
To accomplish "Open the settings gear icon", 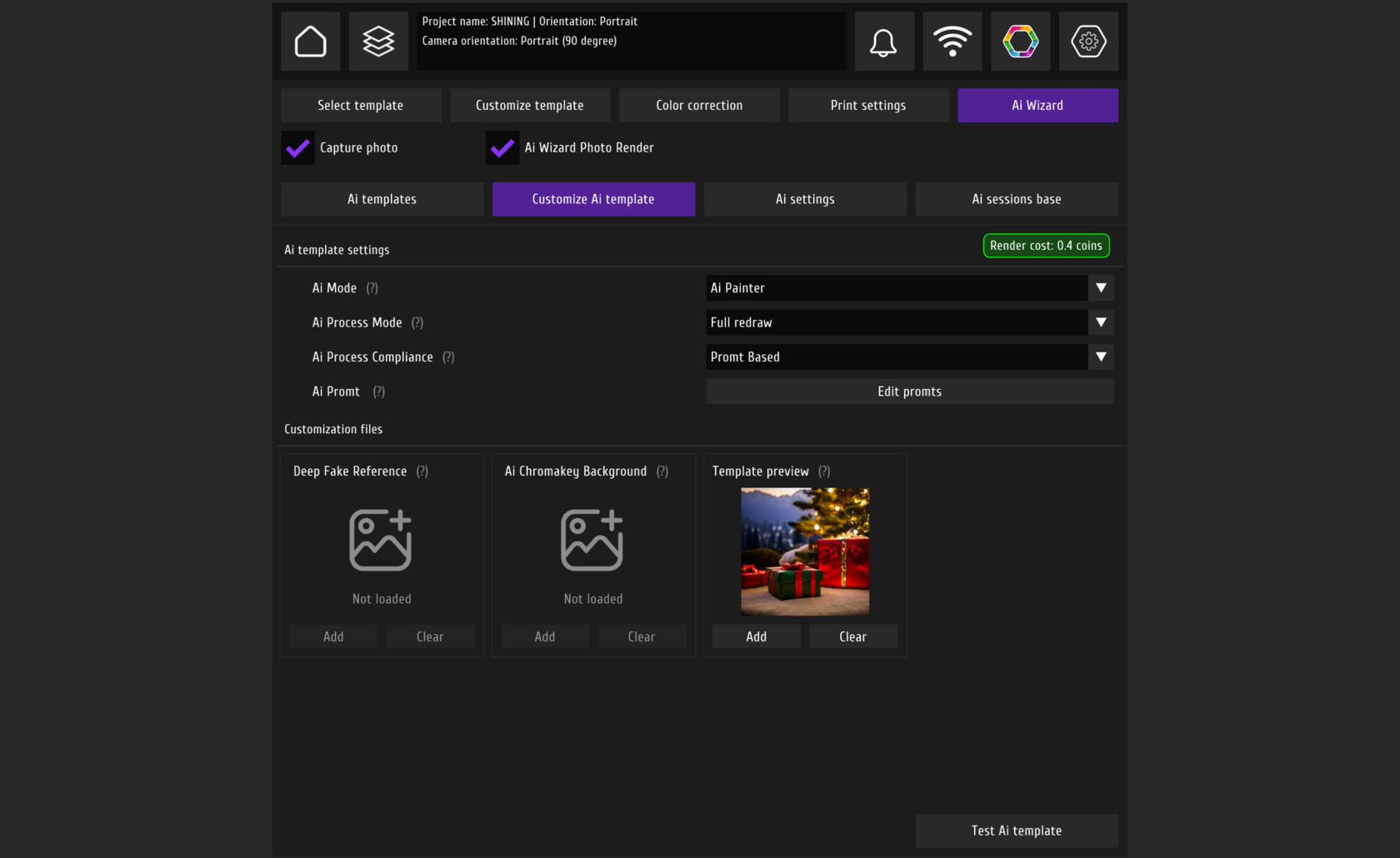I will coord(1088,41).
